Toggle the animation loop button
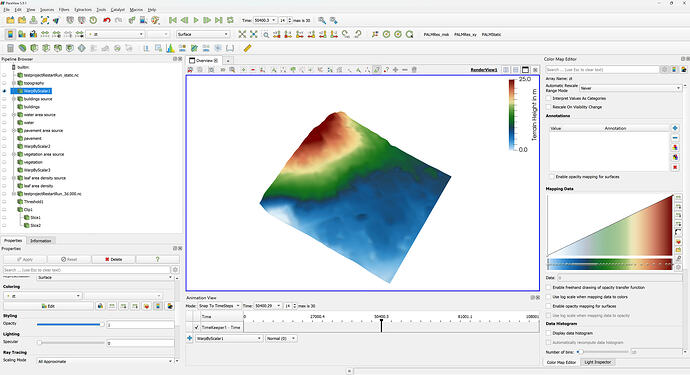The height and width of the screenshot is (375, 690). [230, 20]
